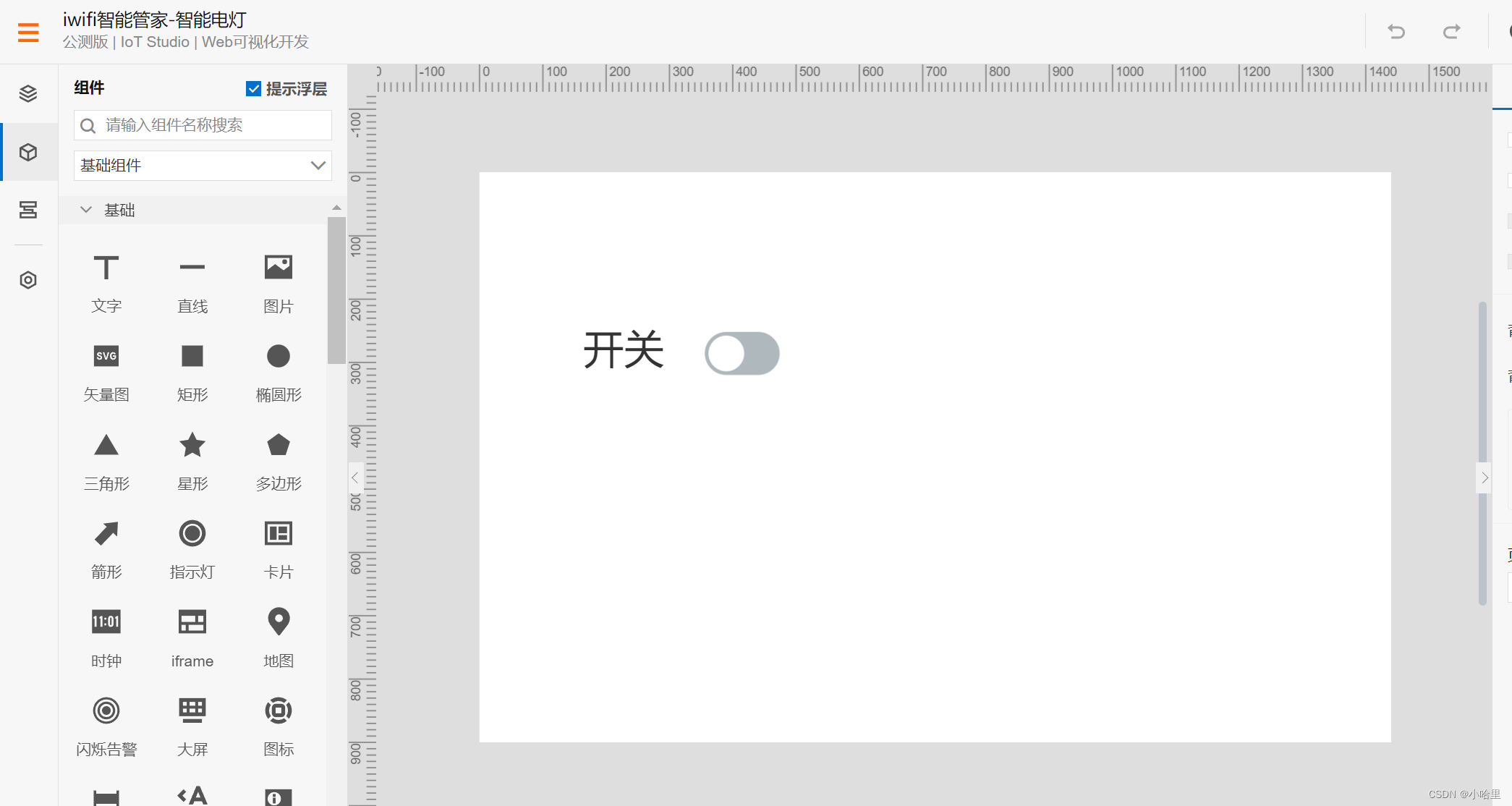Viewport: 1512px width, 806px height.
Task: Select the 矢量图 SVG component
Action: (x=106, y=370)
